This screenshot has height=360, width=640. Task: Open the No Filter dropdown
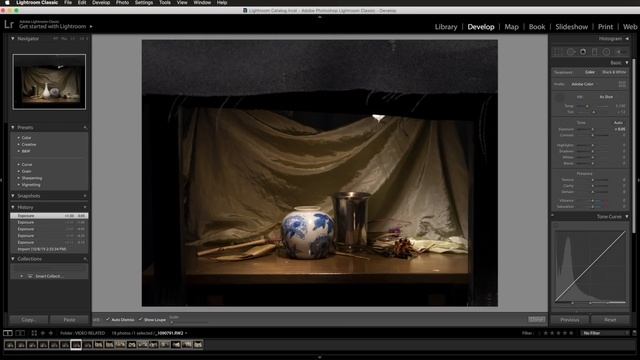coord(605,333)
